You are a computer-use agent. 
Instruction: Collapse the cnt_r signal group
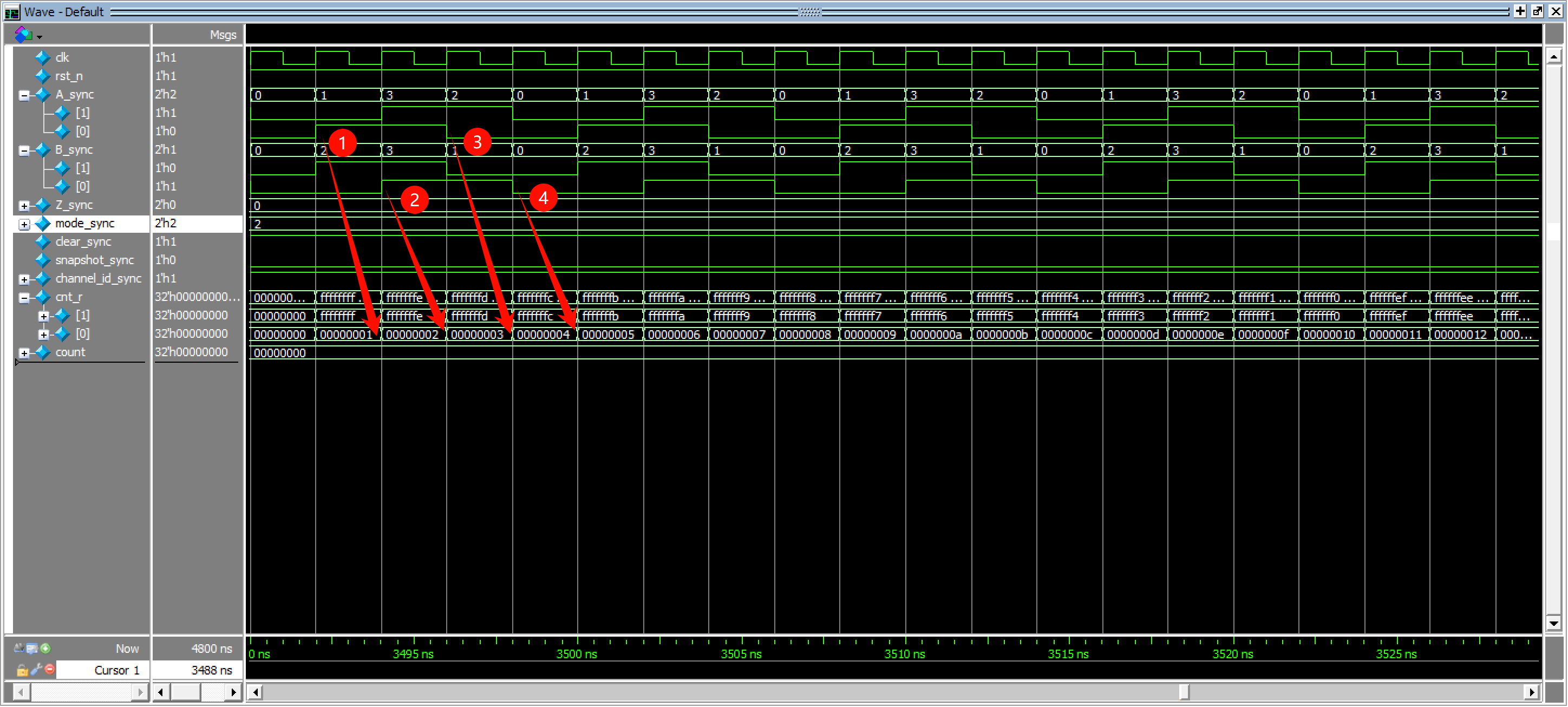(24, 298)
